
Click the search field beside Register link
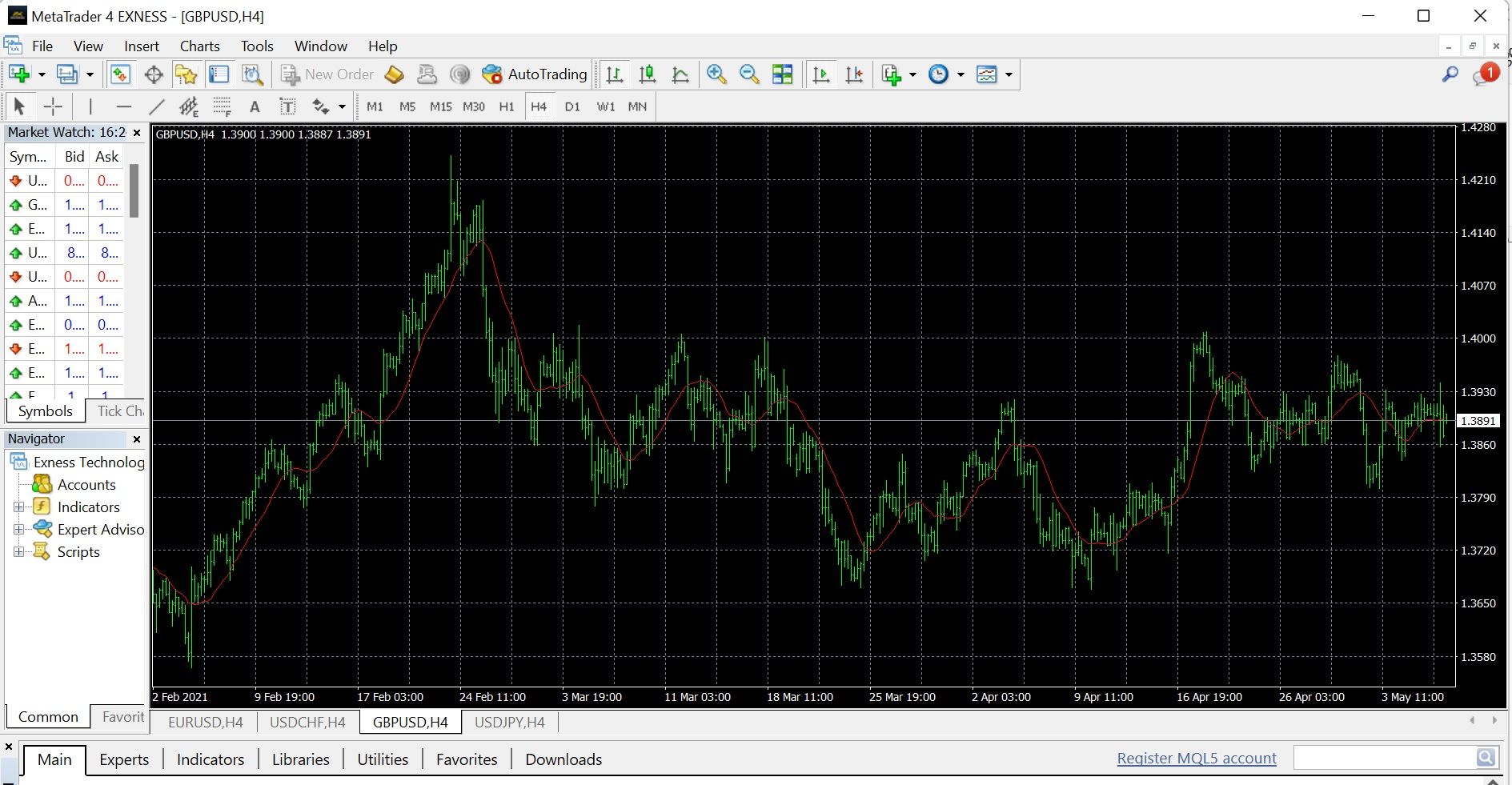point(1385,758)
